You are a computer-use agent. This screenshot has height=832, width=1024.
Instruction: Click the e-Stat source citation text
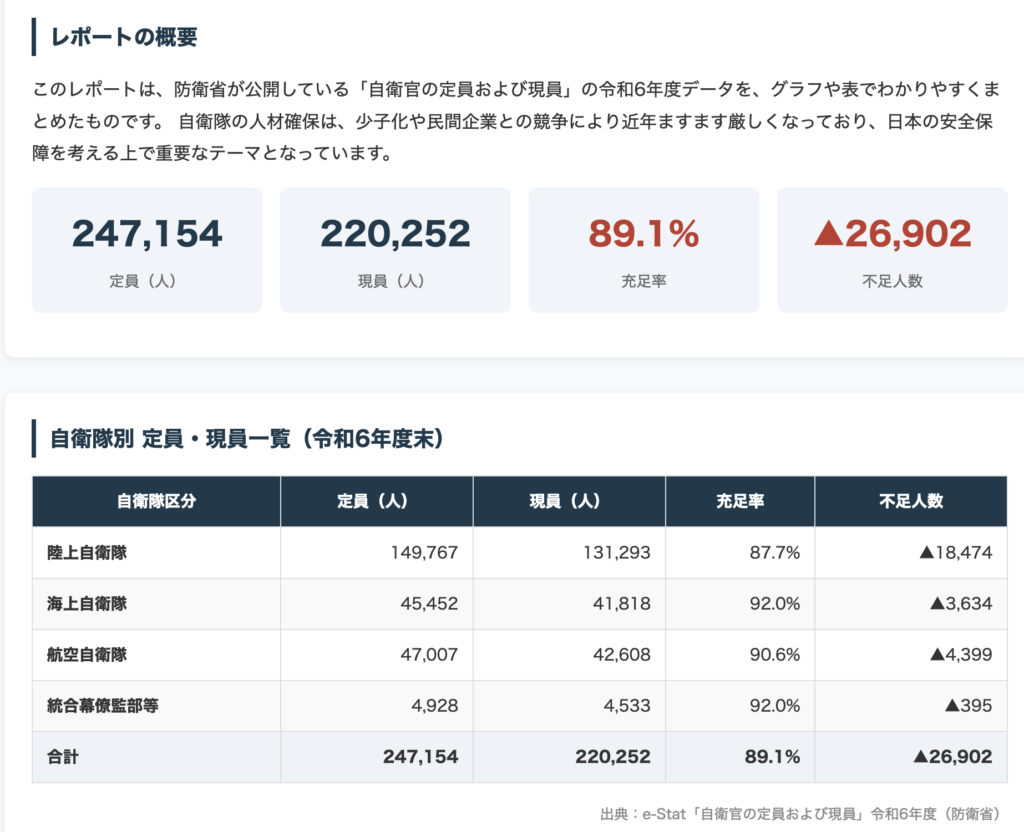[800, 813]
